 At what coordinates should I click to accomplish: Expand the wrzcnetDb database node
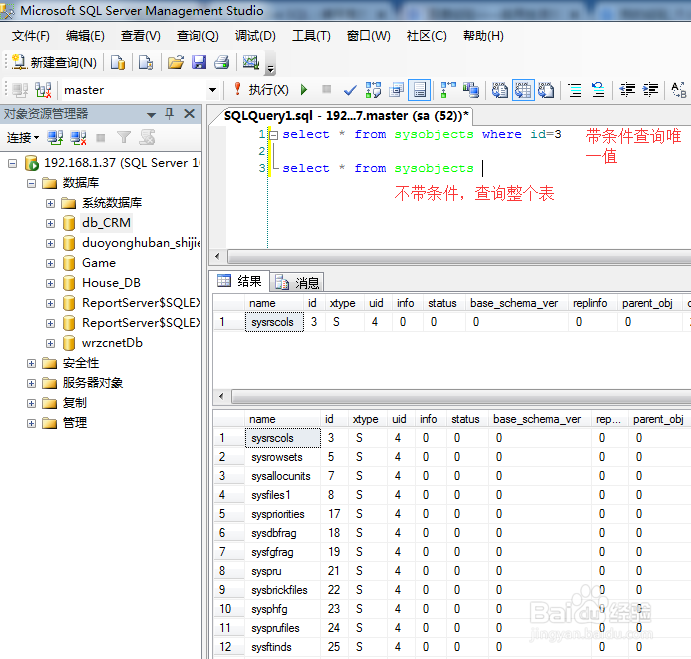tap(50, 343)
